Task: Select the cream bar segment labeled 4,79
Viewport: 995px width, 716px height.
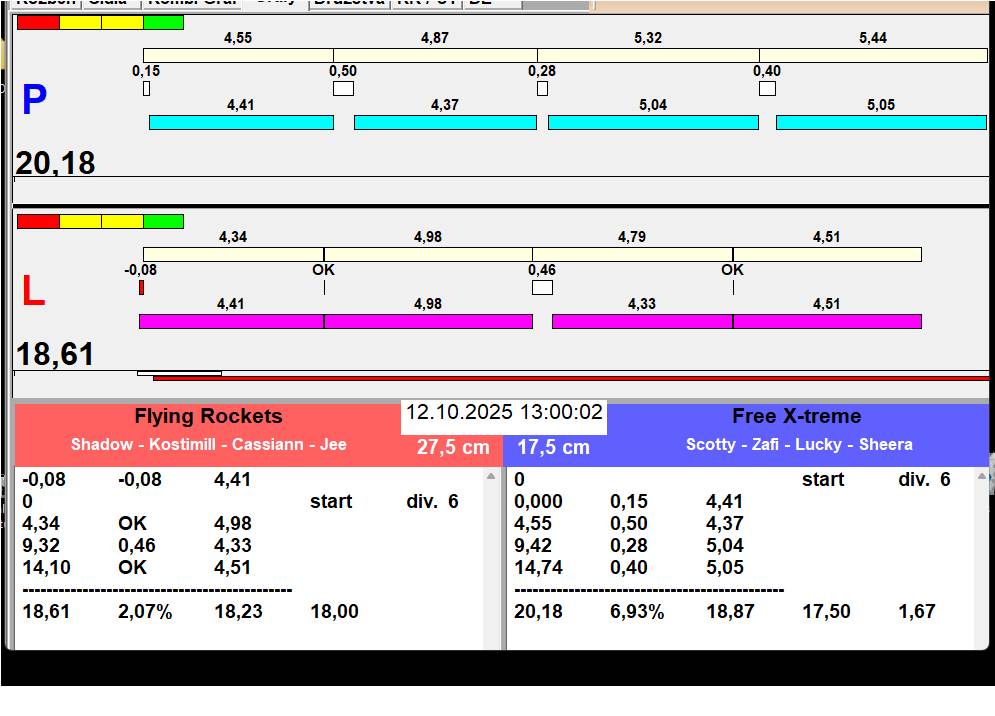Action: (x=633, y=255)
